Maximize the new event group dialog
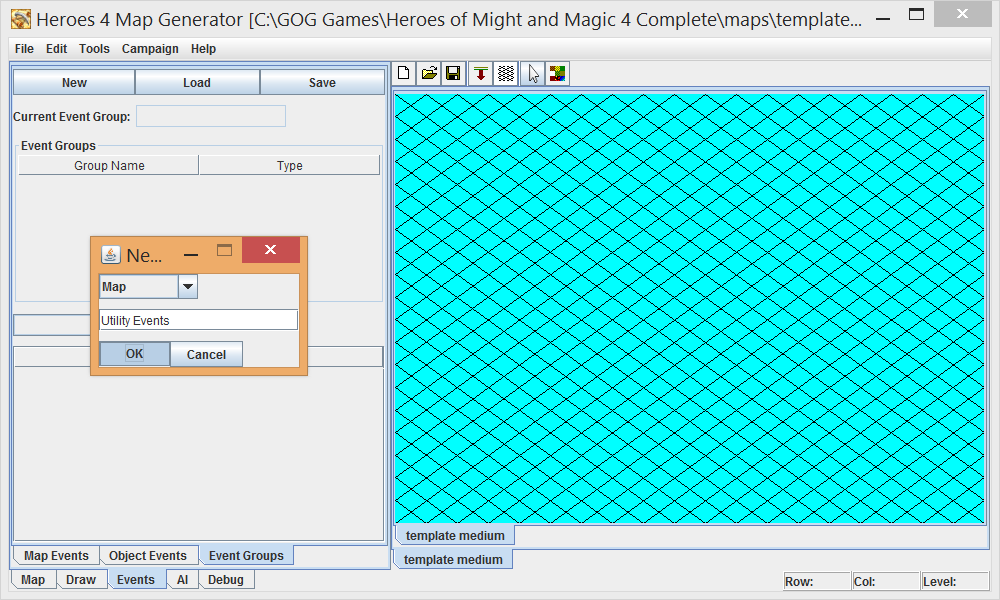Screen dimensions: 1000x600 click(224, 250)
